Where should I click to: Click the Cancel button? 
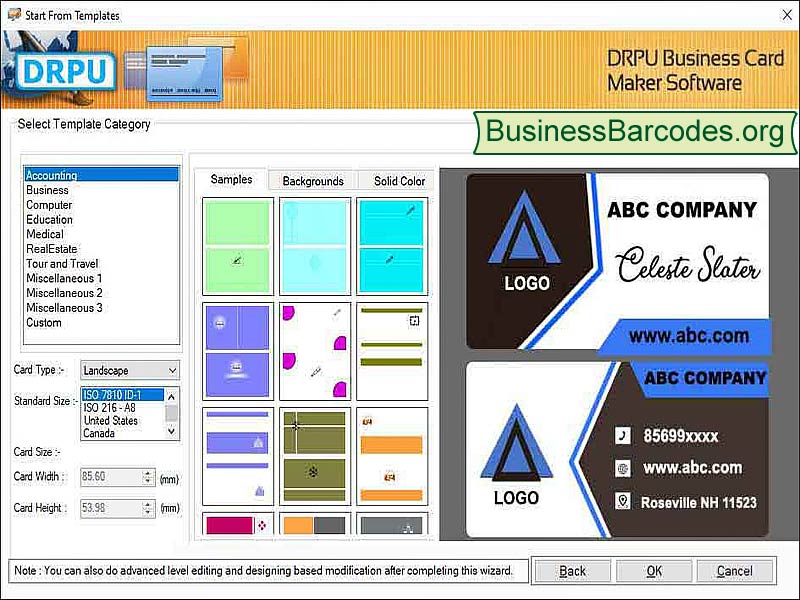[735, 571]
